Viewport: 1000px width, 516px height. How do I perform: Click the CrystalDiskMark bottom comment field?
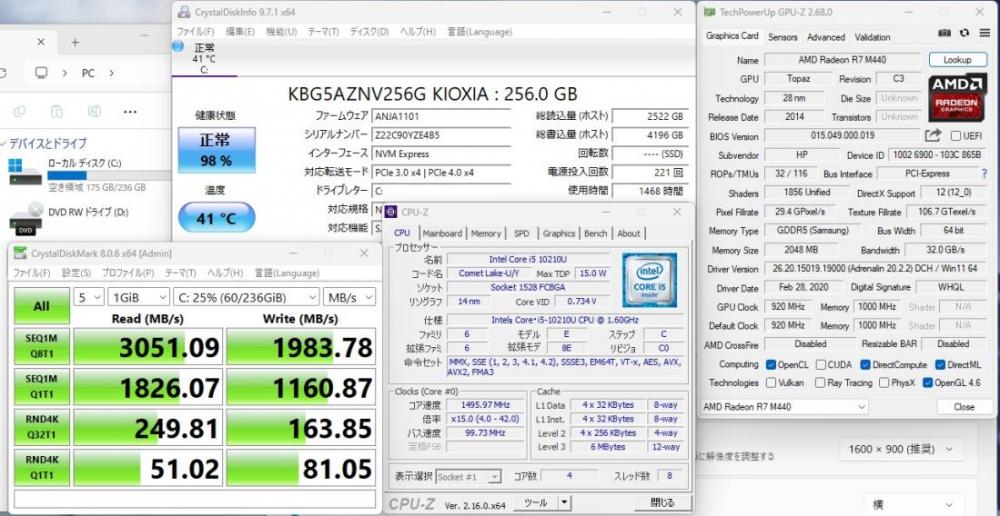pyautogui.click(x=195, y=498)
